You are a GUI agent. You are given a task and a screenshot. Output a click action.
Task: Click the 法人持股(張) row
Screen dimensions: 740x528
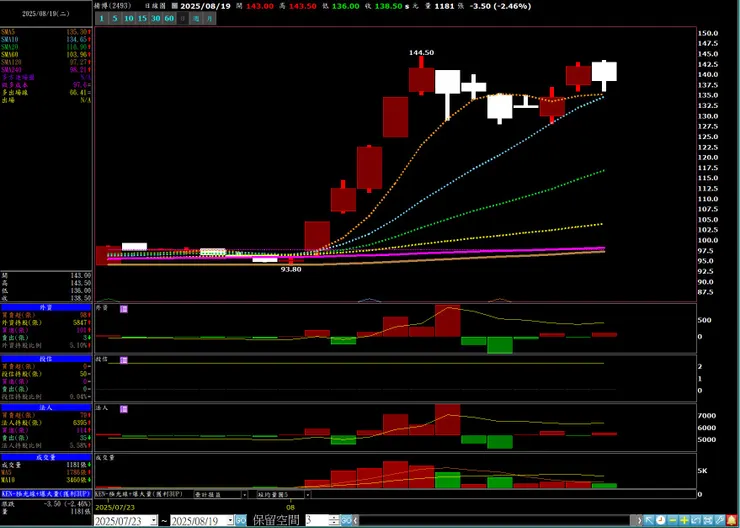pyautogui.click(x=46, y=423)
